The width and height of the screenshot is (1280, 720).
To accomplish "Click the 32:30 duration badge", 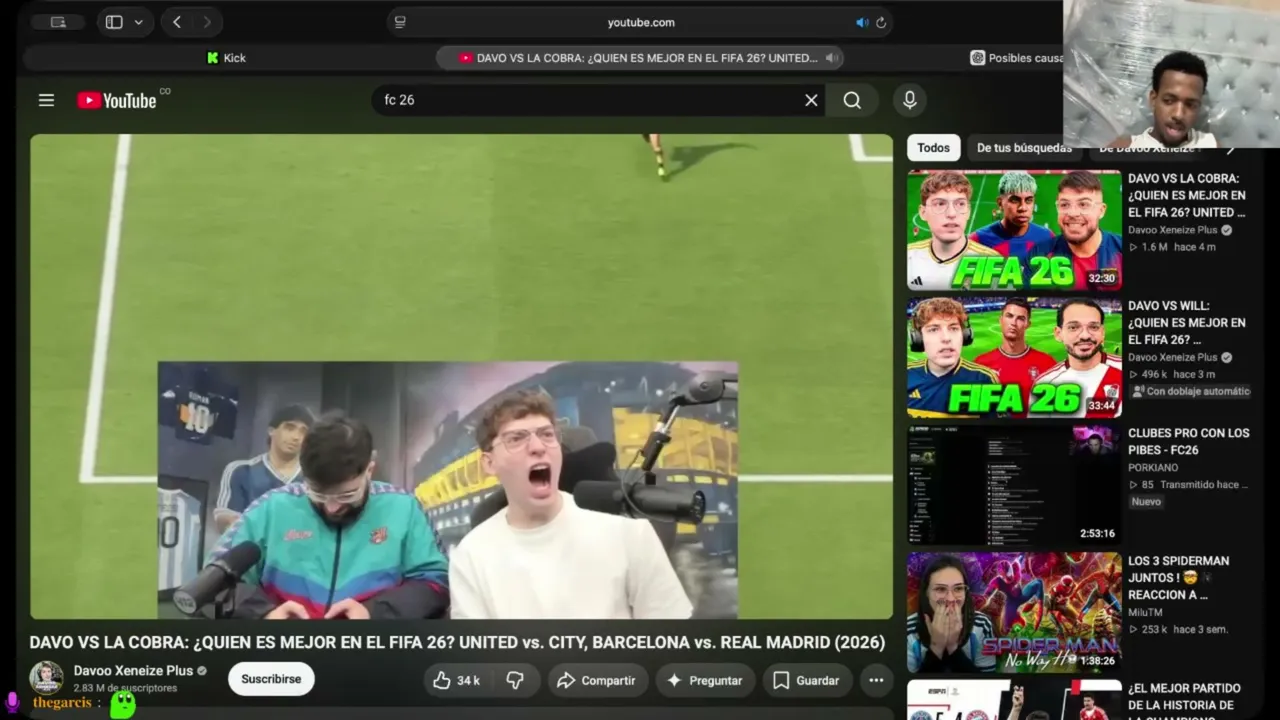I will coord(1101,279).
